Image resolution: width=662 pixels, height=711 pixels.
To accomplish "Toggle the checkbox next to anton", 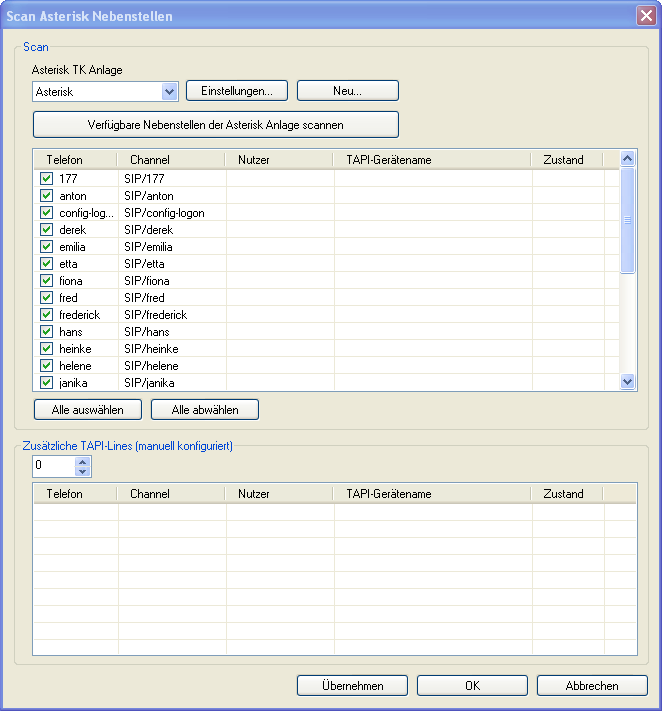I will pyautogui.click(x=46, y=196).
